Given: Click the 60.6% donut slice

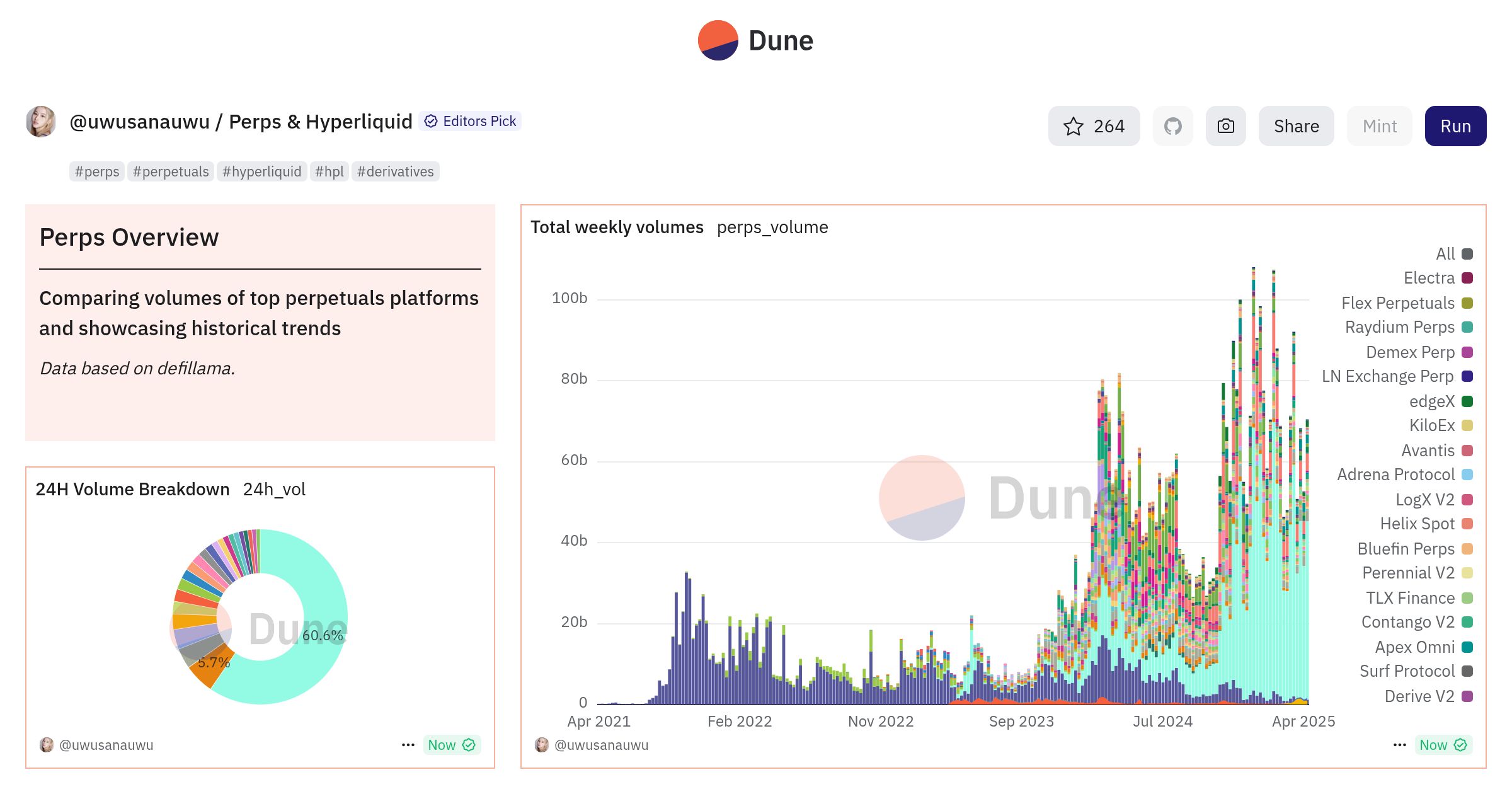Looking at the screenshot, I should click(323, 635).
